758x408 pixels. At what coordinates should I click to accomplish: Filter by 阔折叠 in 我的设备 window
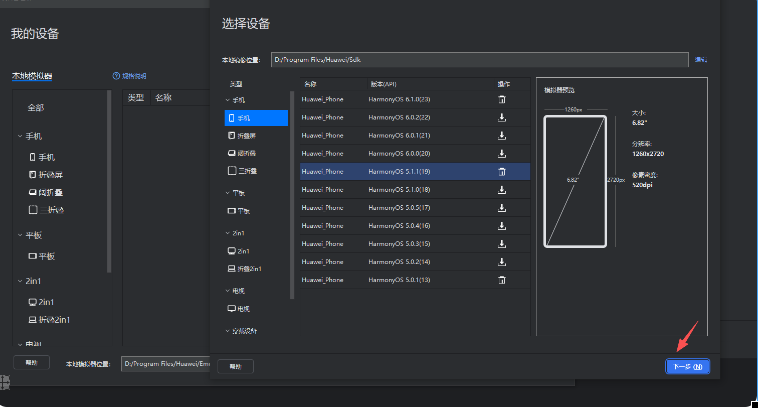click(x=46, y=192)
